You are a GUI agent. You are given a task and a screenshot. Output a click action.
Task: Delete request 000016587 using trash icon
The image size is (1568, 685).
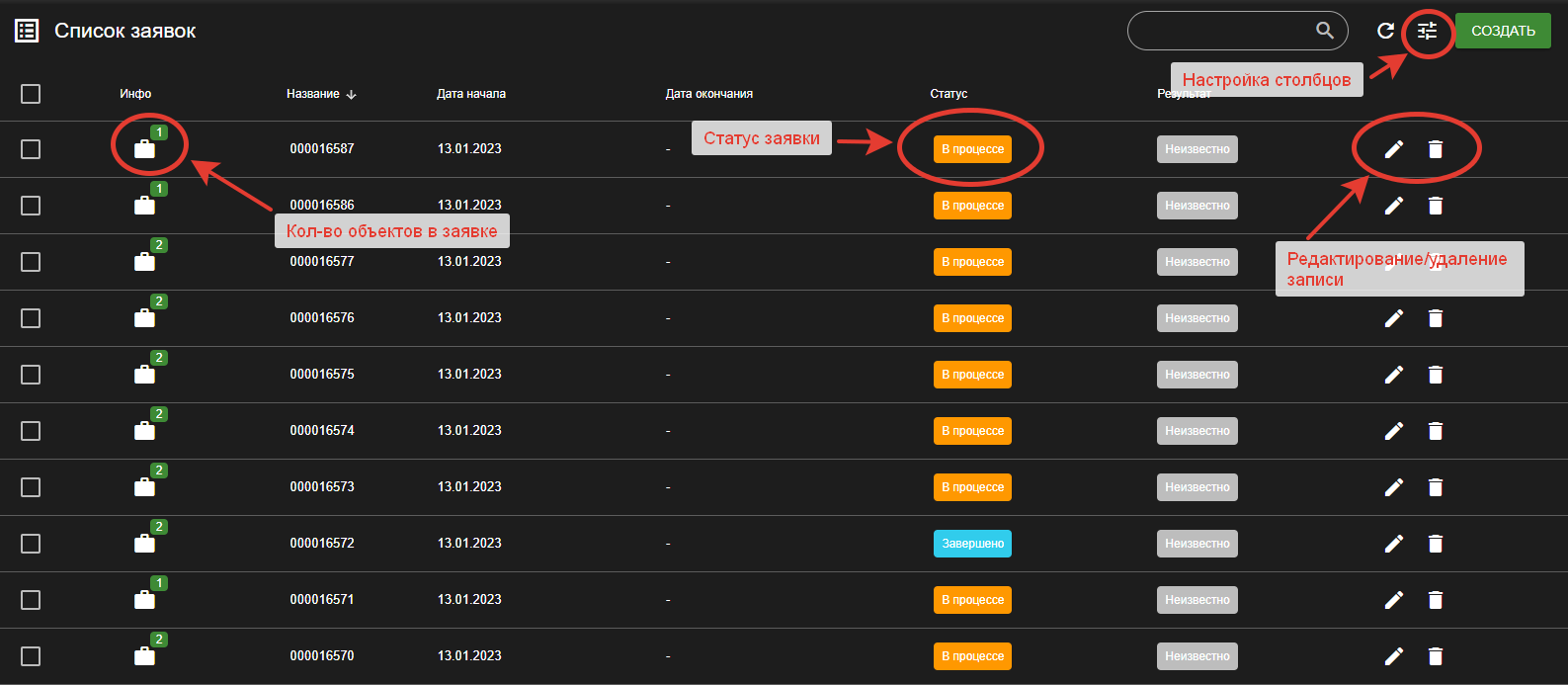coord(1436,149)
